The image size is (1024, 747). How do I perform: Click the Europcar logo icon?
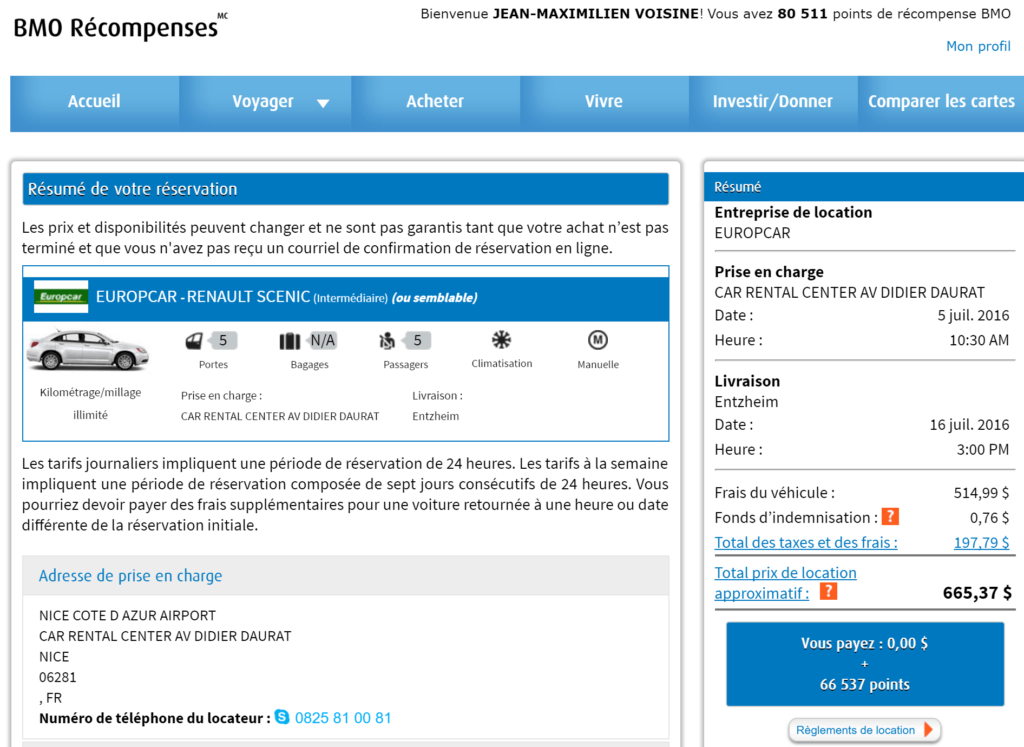point(61,297)
